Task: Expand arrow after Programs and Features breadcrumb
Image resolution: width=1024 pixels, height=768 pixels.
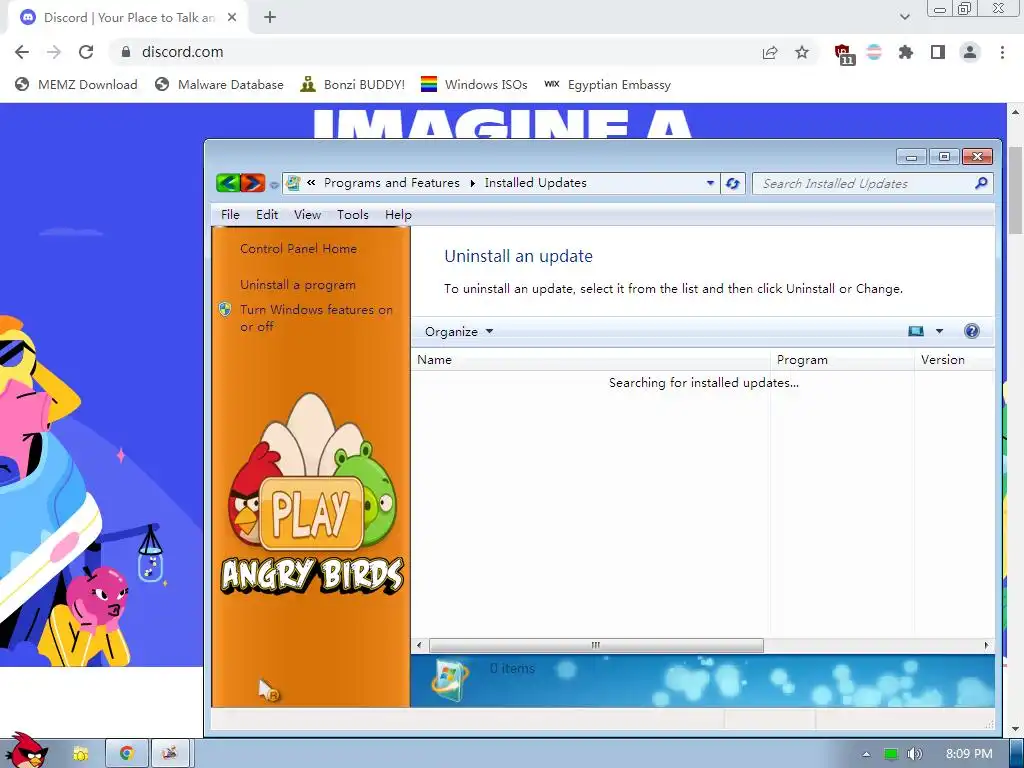Action: pyautogui.click(x=472, y=184)
